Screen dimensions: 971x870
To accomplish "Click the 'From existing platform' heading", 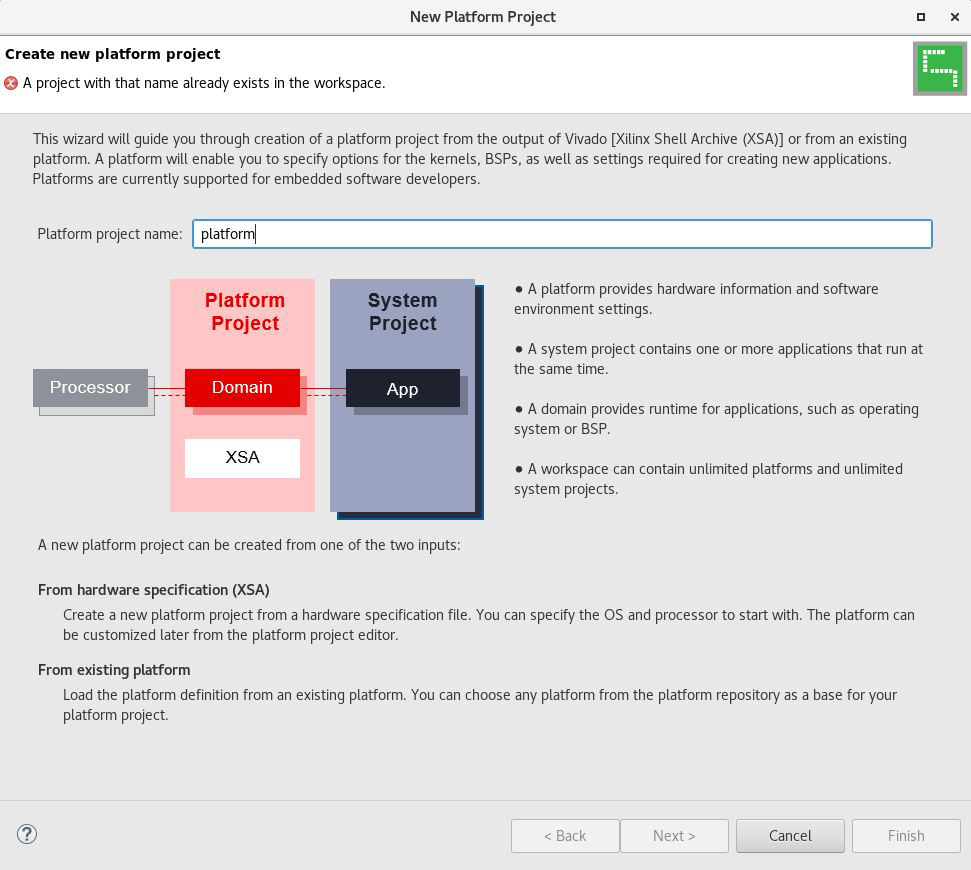I will pos(114,670).
